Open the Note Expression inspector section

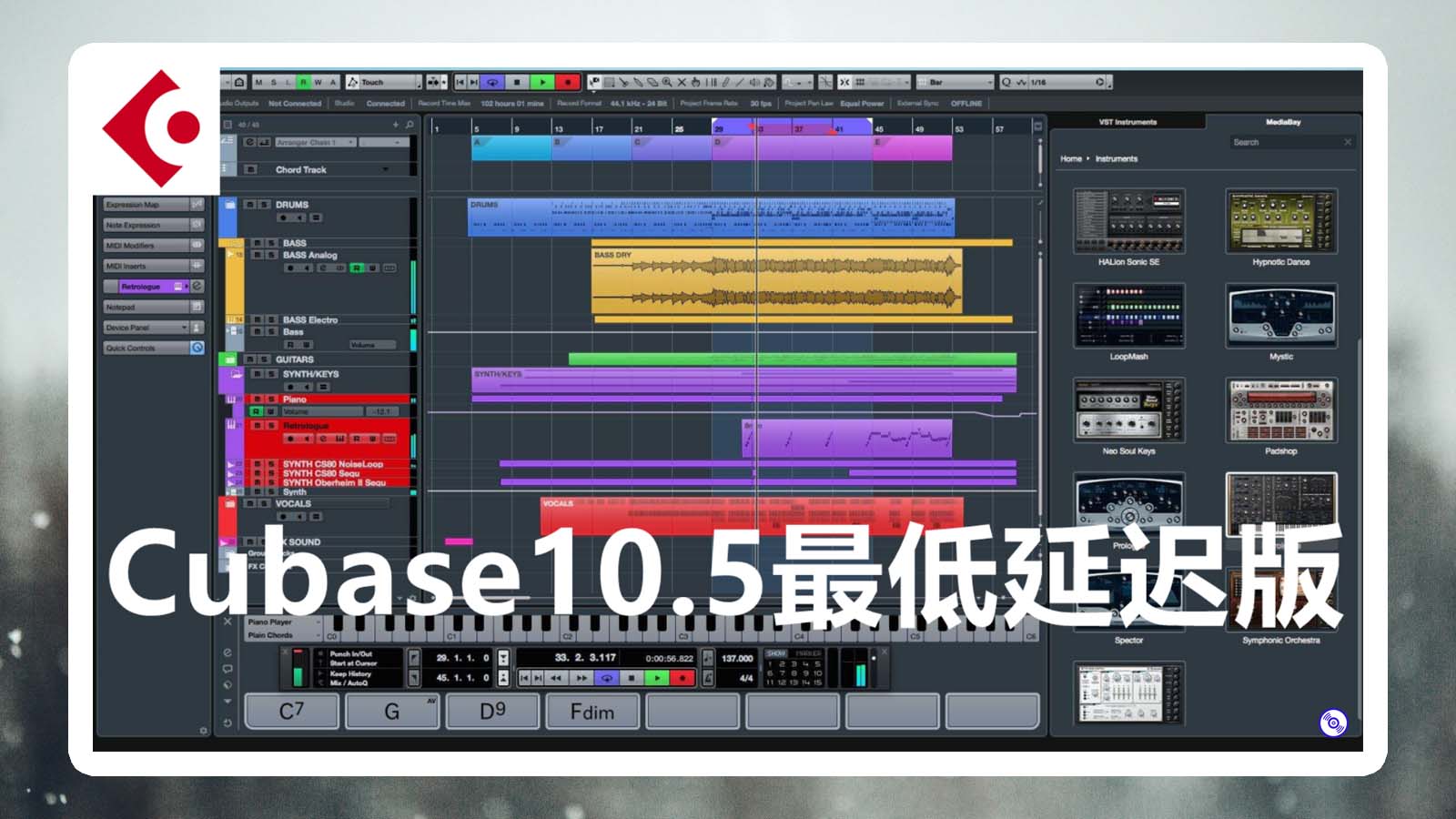[x=153, y=225]
